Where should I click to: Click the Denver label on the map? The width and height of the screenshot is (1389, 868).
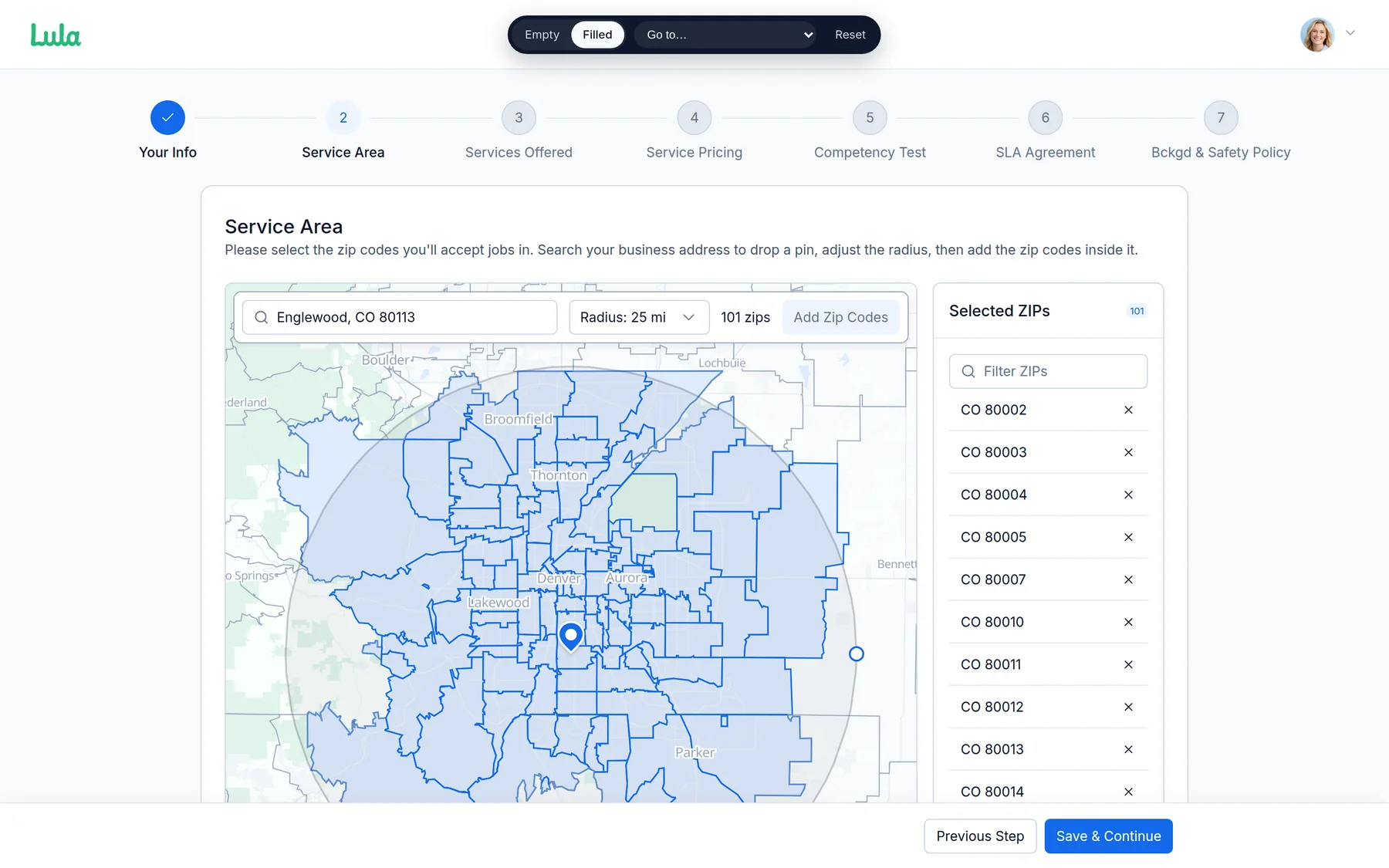pyautogui.click(x=559, y=578)
